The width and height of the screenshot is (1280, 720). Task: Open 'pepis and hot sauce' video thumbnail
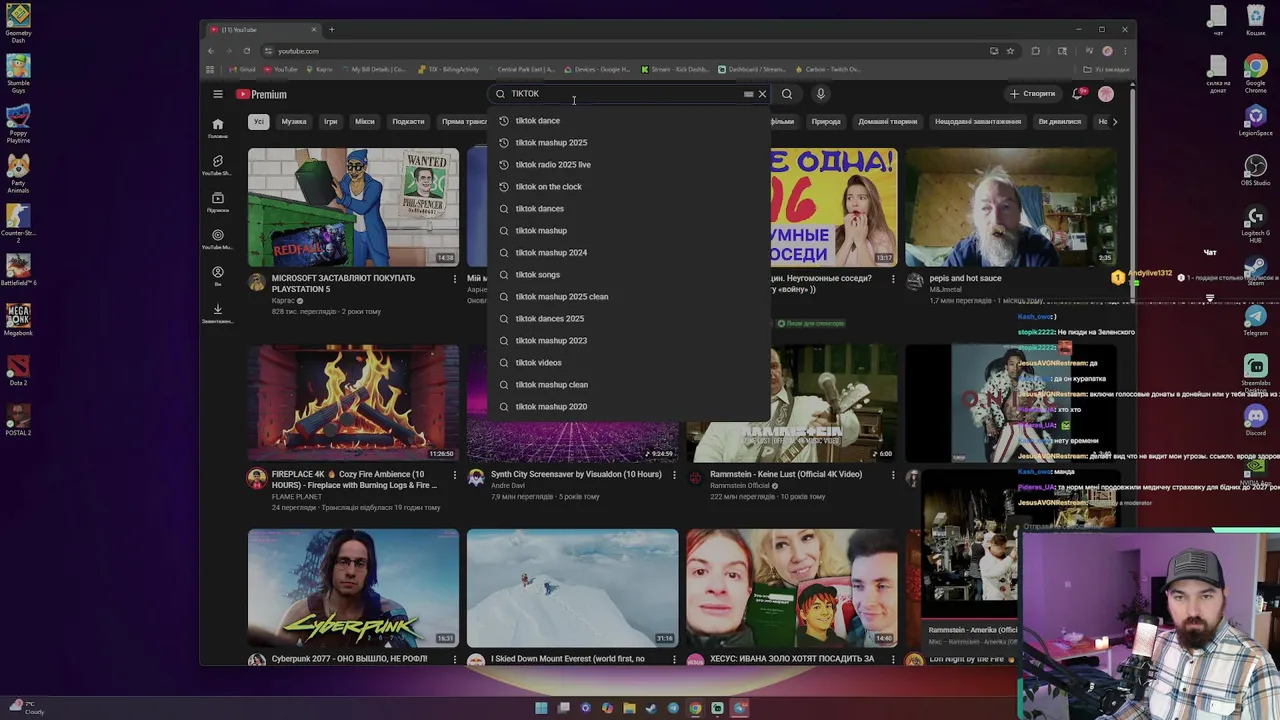coord(1010,207)
